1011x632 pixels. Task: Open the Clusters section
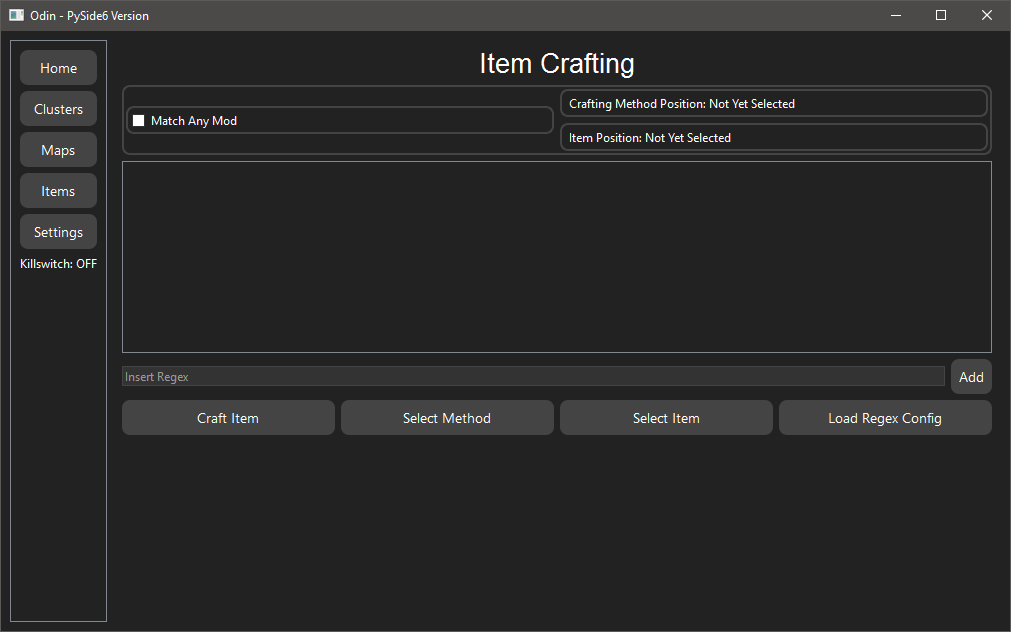coord(58,108)
